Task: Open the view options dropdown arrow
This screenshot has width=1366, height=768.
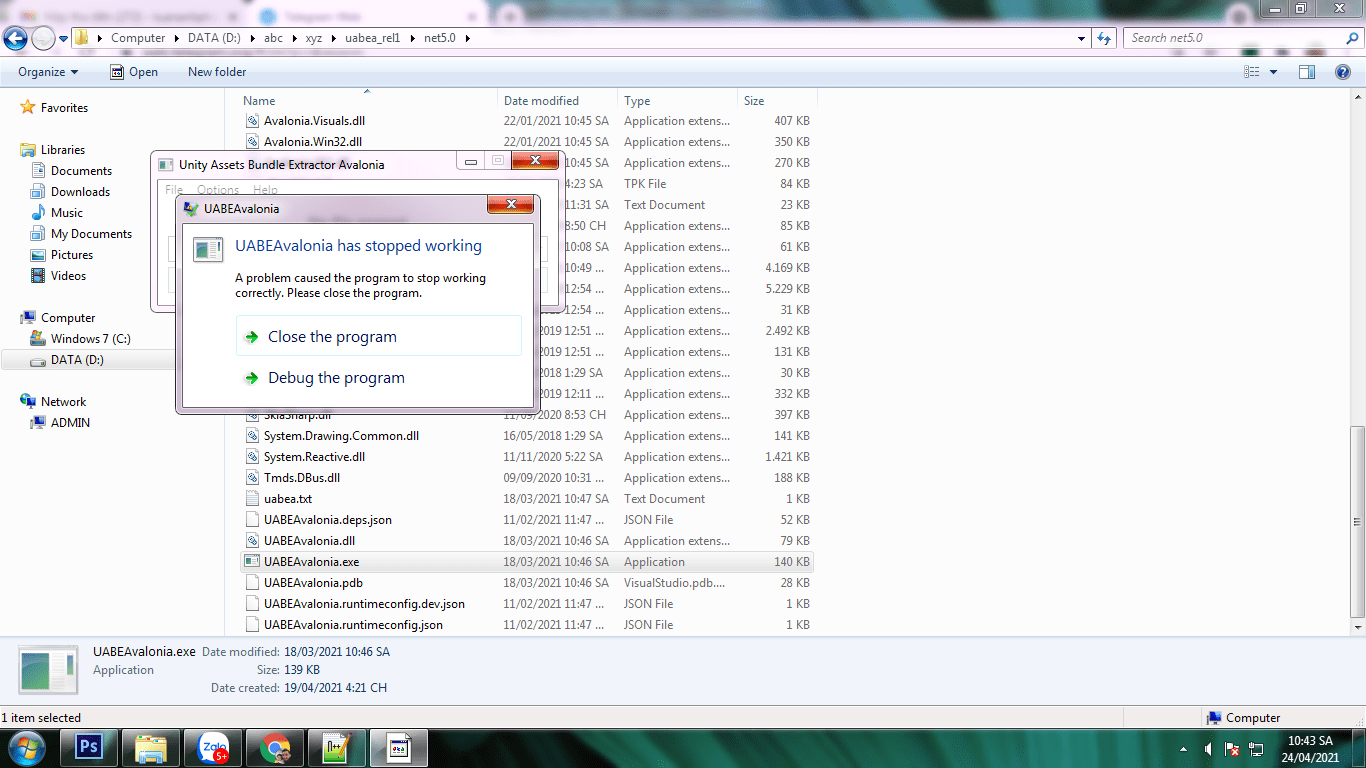Action: [1273, 72]
